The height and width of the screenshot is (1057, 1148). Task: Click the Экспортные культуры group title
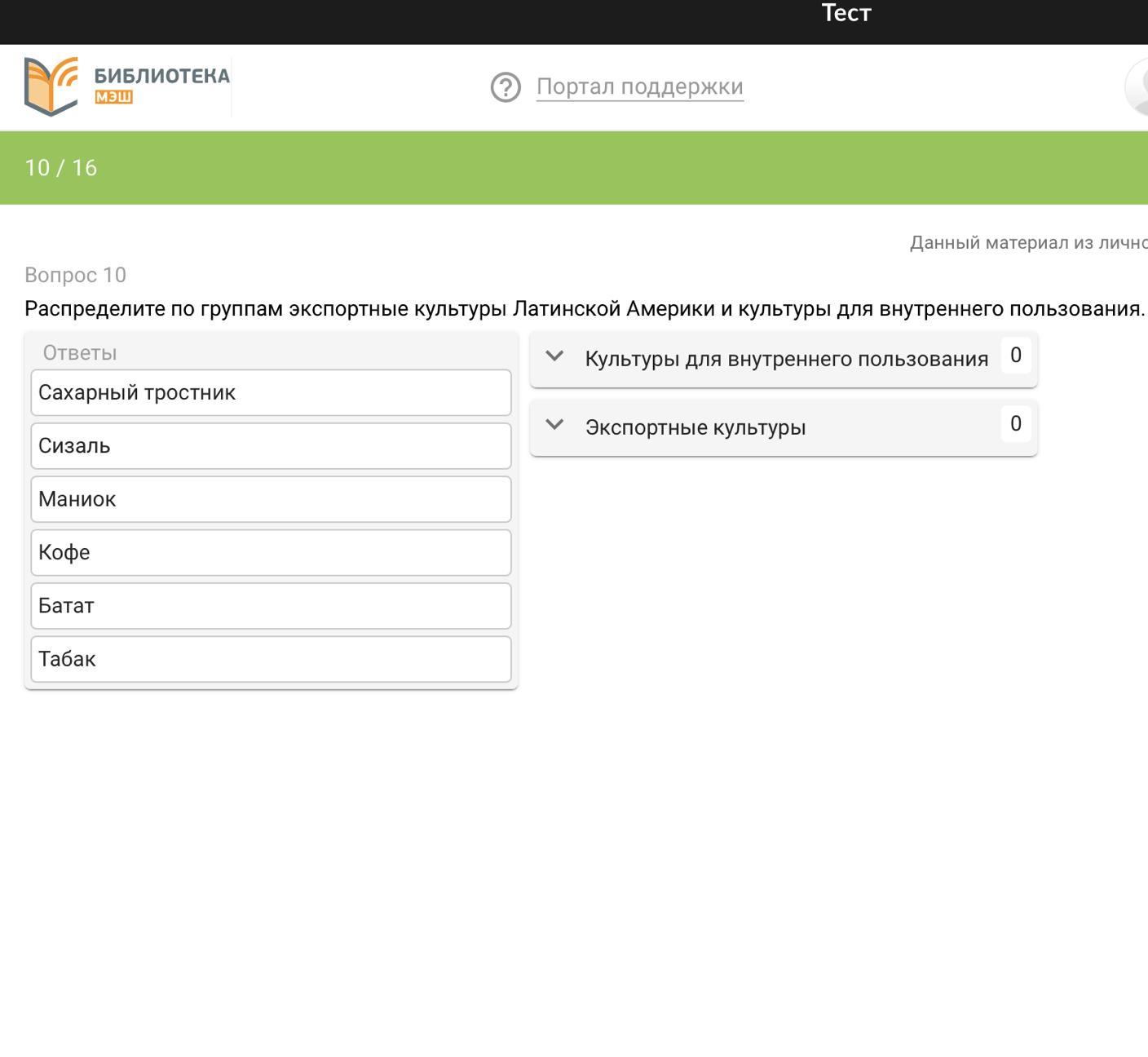click(x=695, y=427)
